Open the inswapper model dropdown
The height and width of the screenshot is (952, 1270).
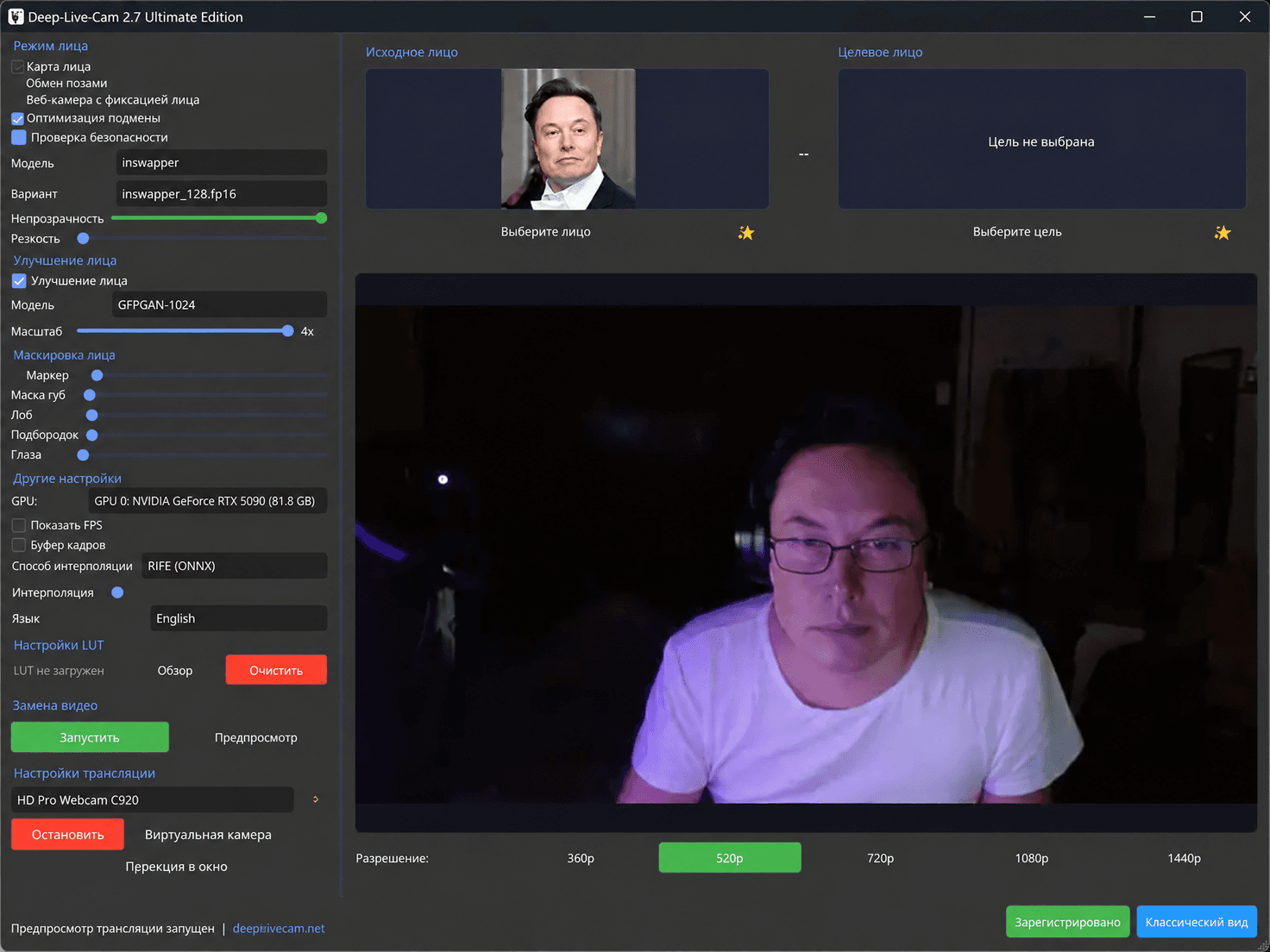pos(221,162)
